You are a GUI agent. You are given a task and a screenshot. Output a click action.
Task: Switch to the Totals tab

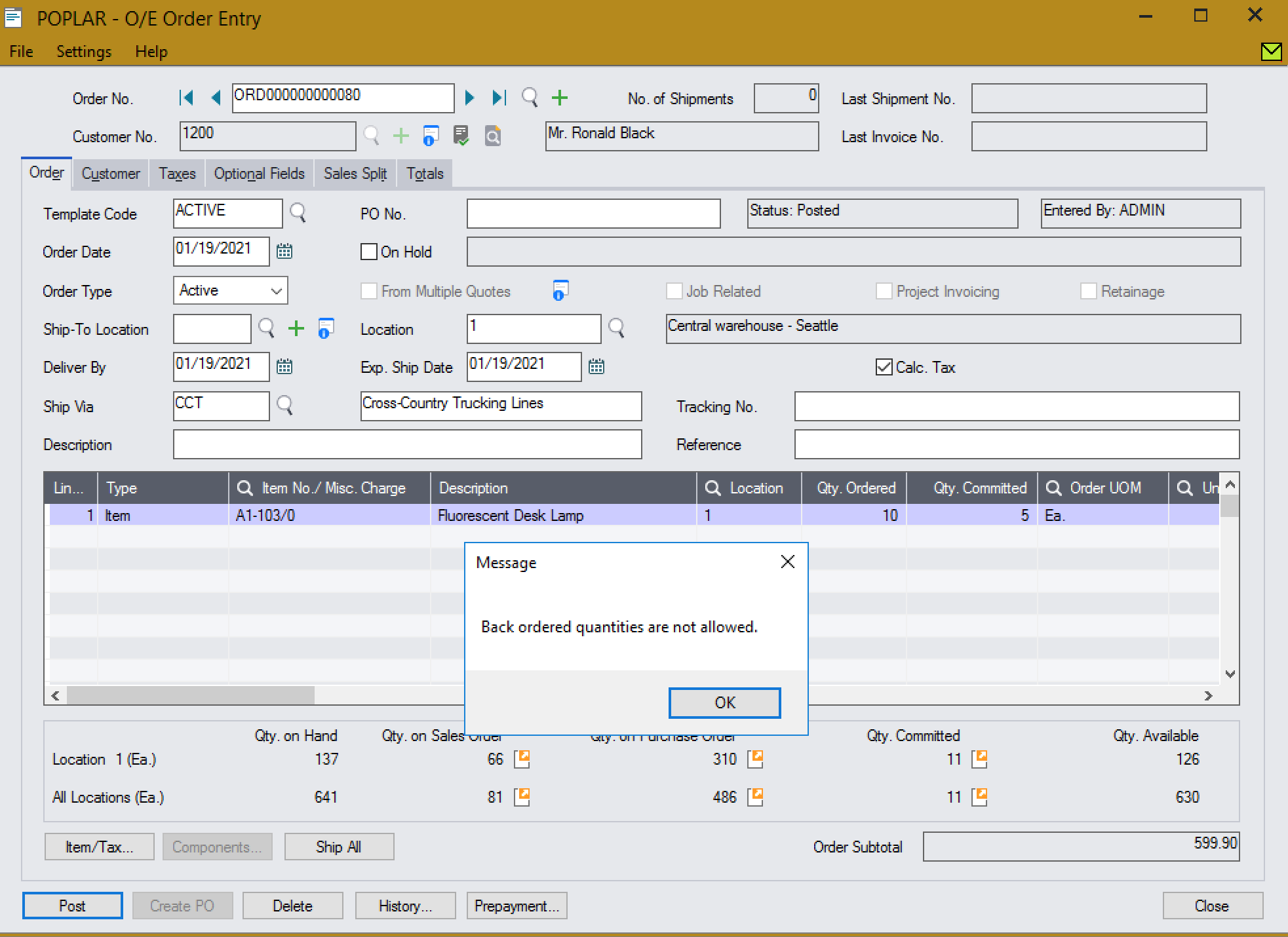tap(425, 174)
